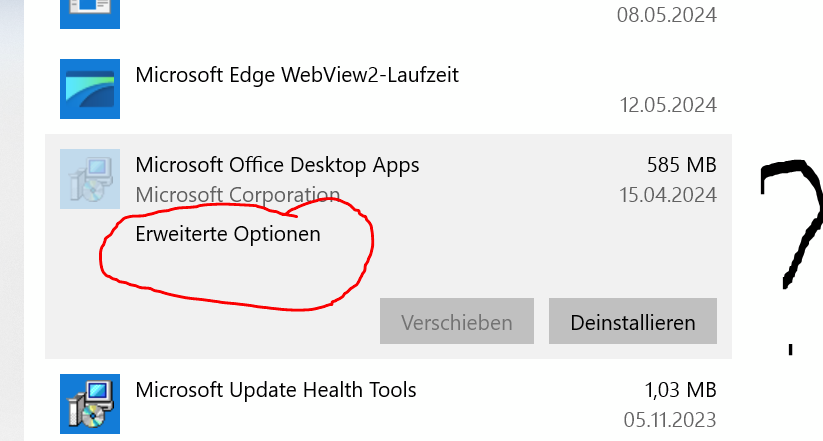Click the 08.05.2024 date at top
823x441 pixels.
(x=667, y=15)
